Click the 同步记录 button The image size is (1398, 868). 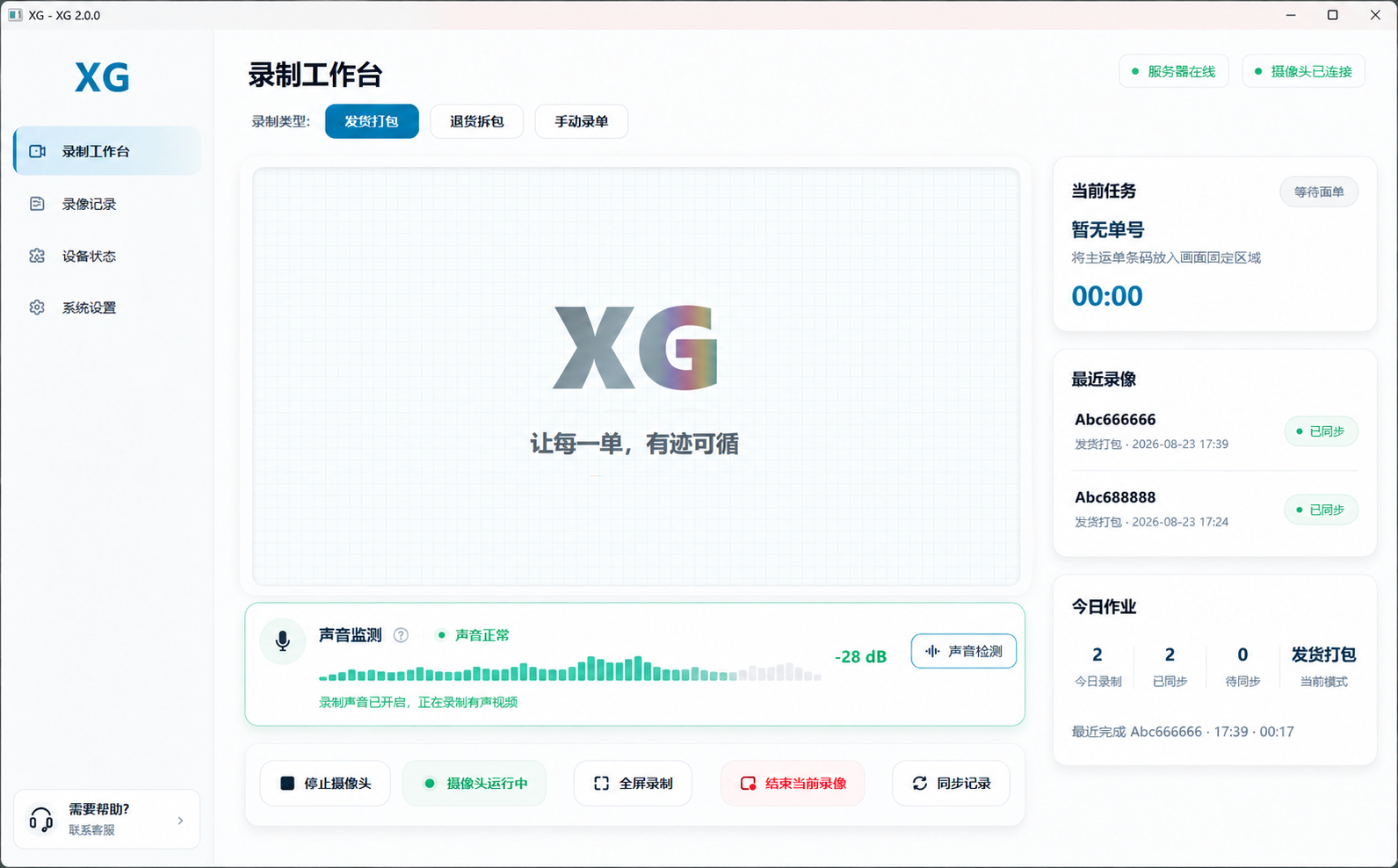951,783
